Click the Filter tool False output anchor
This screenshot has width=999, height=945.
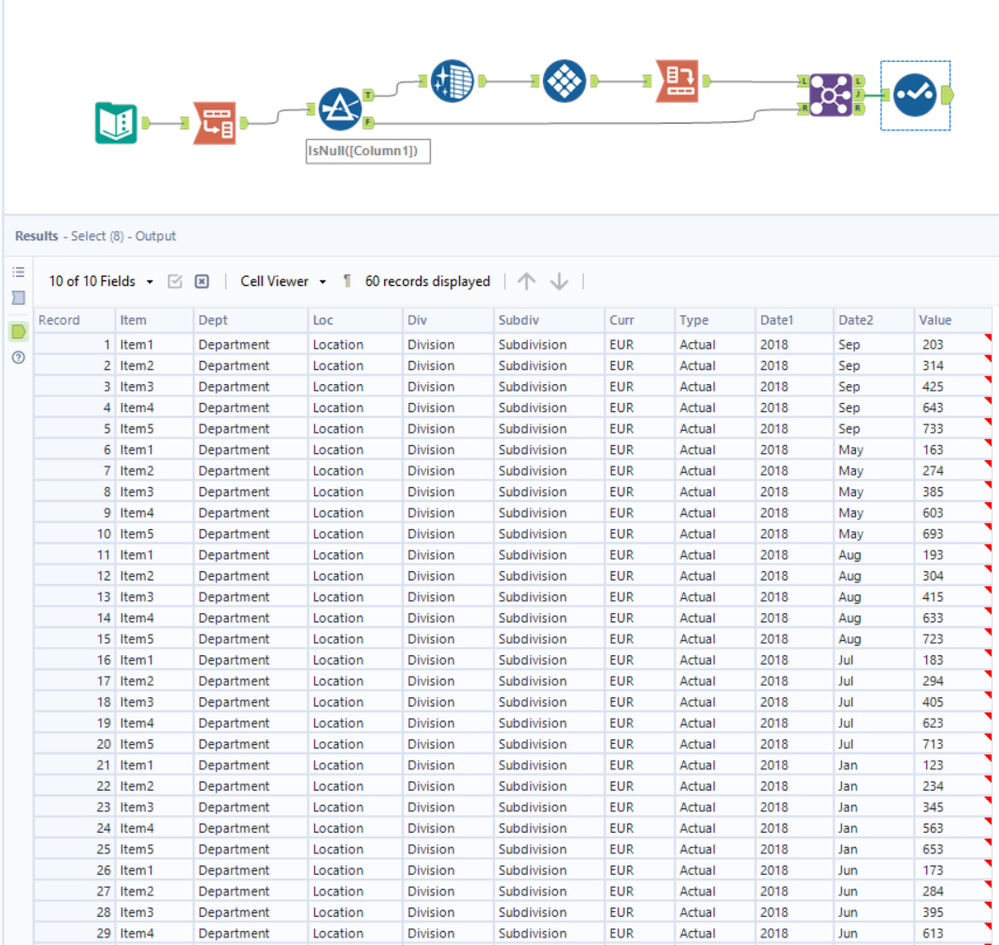pos(368,122)
